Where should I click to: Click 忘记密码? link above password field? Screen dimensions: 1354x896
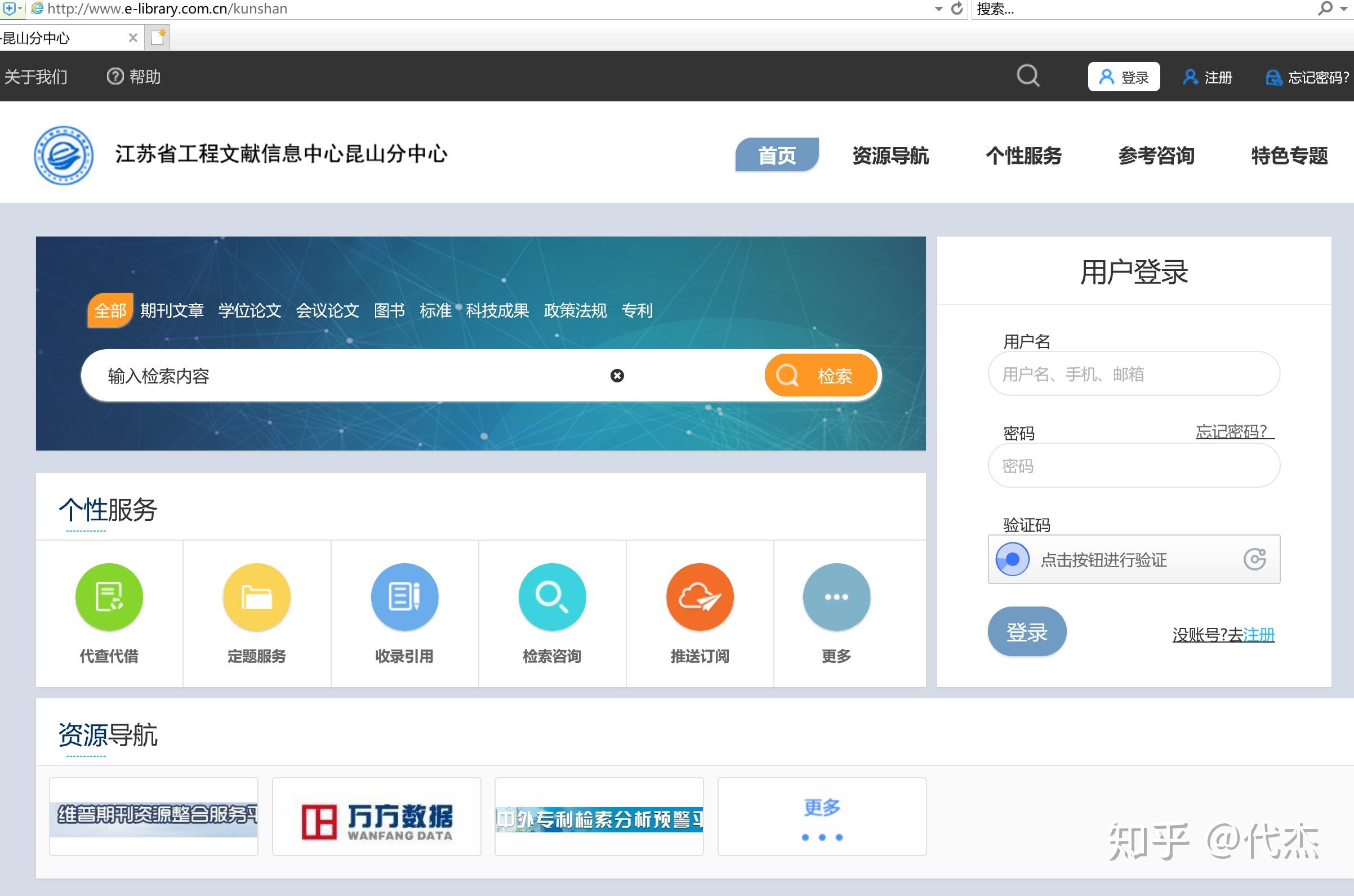point(1235,431)
